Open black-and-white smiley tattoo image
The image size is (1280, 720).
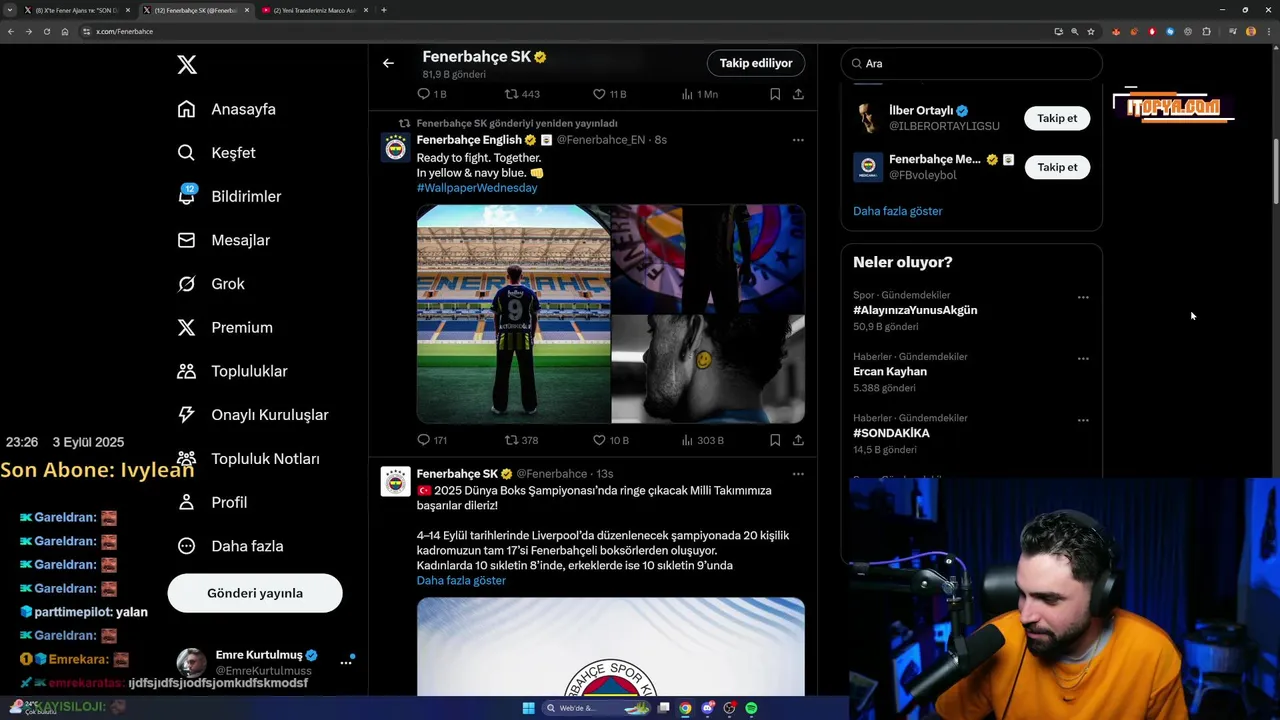tap(708, 369)
